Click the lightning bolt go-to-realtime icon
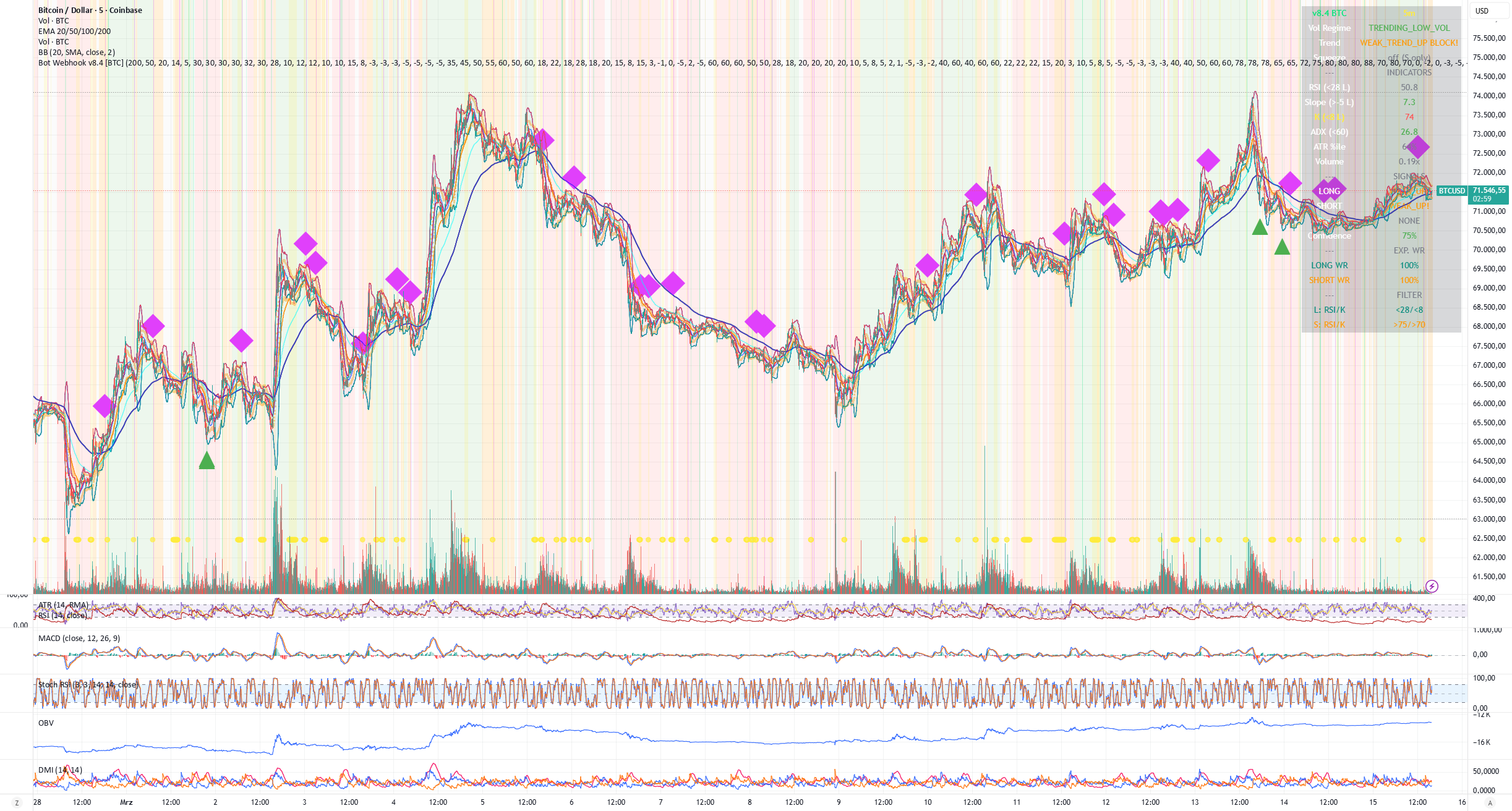Image resolution: width=1512 pixels, height=811 pixels. tap(1432, 586)
